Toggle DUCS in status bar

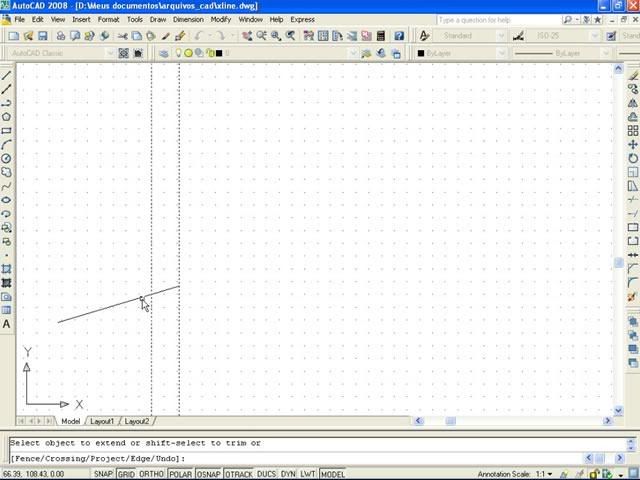pyautogui.click(x=267, y=474)
